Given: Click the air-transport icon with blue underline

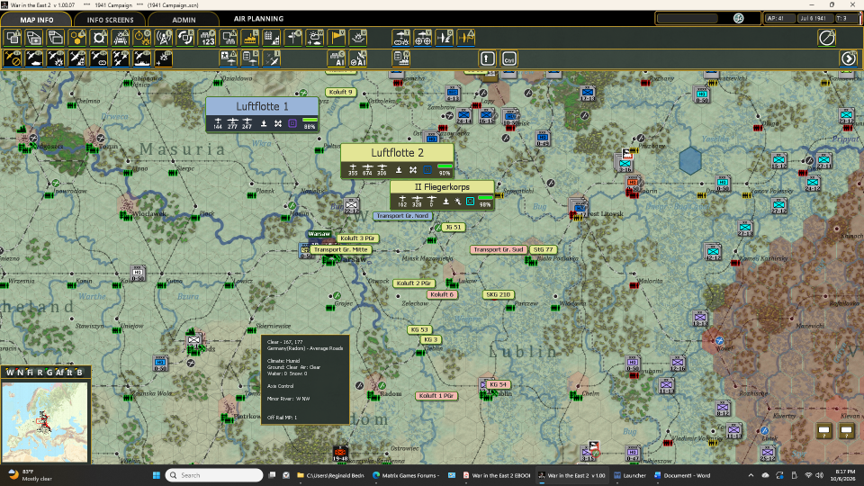Looking at the screenshot, I should [x=401, y=38].
